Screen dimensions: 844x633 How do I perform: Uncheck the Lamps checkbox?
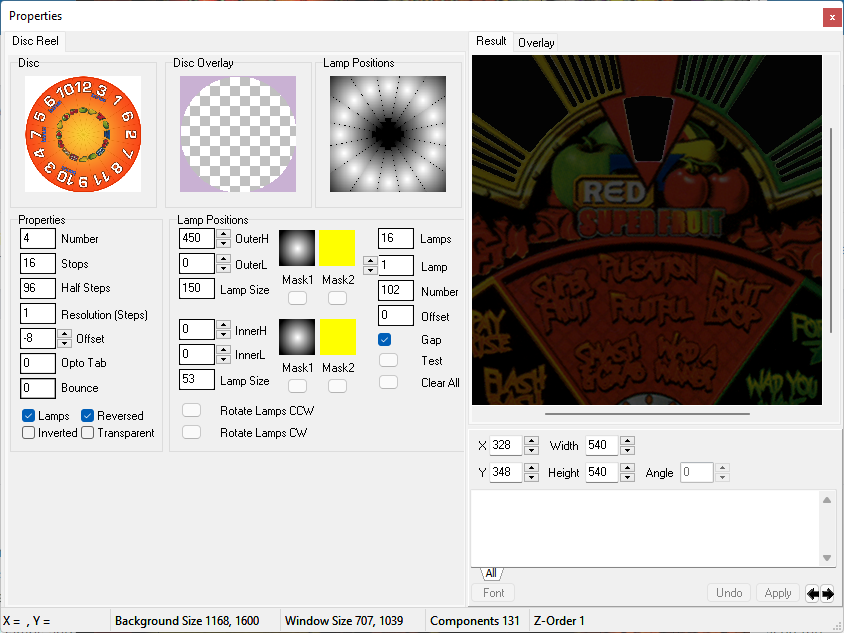click(x=29, y=416)
